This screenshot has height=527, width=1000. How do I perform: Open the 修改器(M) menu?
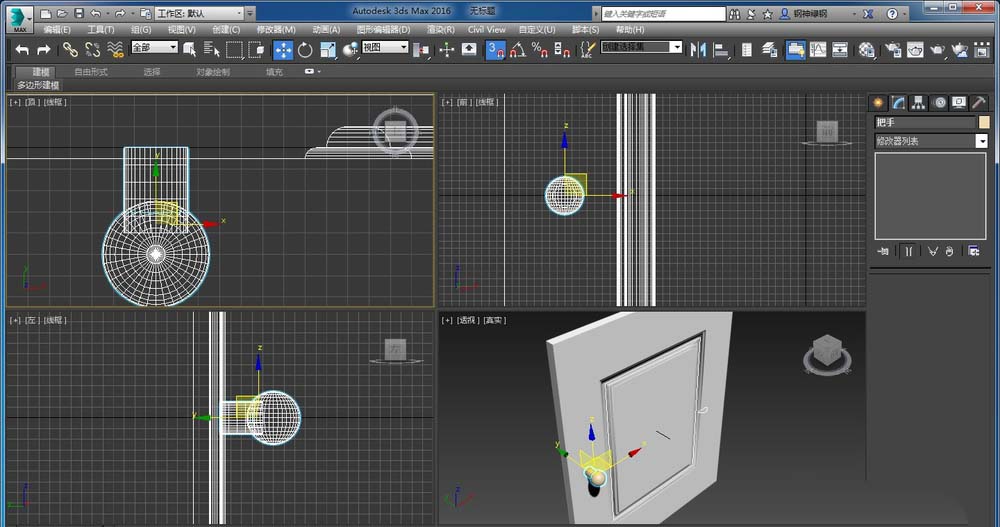pos(276,30)
